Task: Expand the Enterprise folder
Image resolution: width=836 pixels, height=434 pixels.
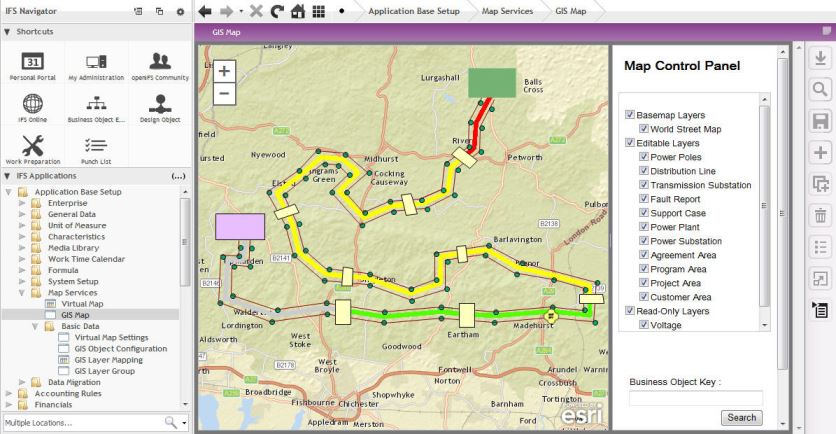Action: (22, 203)
